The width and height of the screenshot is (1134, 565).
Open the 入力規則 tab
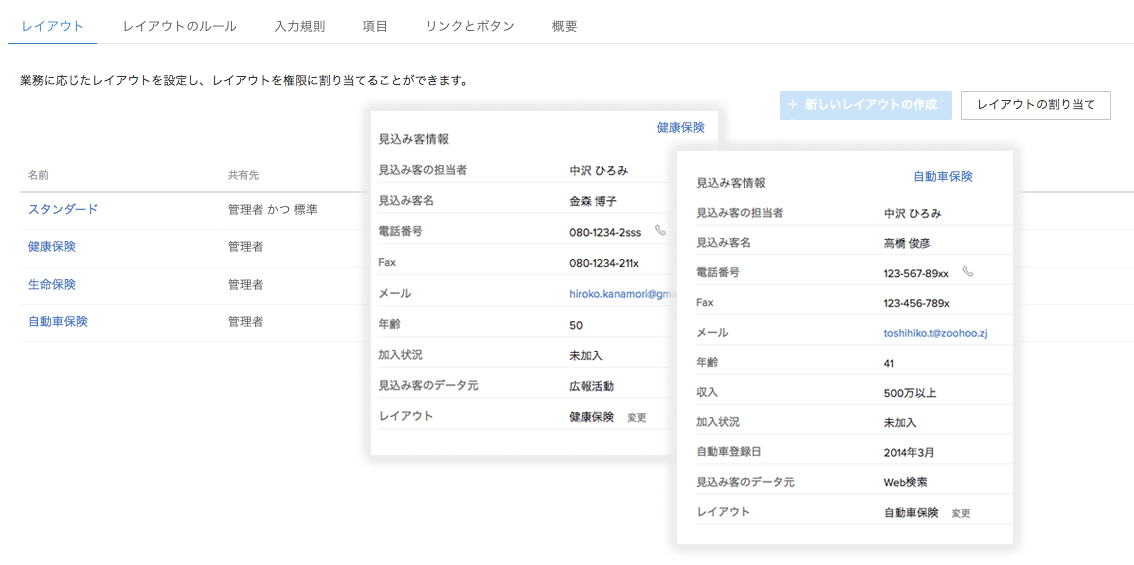point(299,26)
